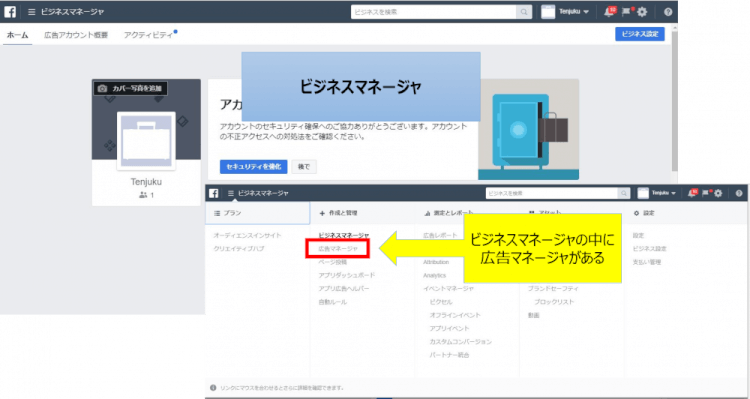The height and width of the screenshot is (399, 750).
Task: Open パートナー統合 link
Action: click(x=449, y=355)
